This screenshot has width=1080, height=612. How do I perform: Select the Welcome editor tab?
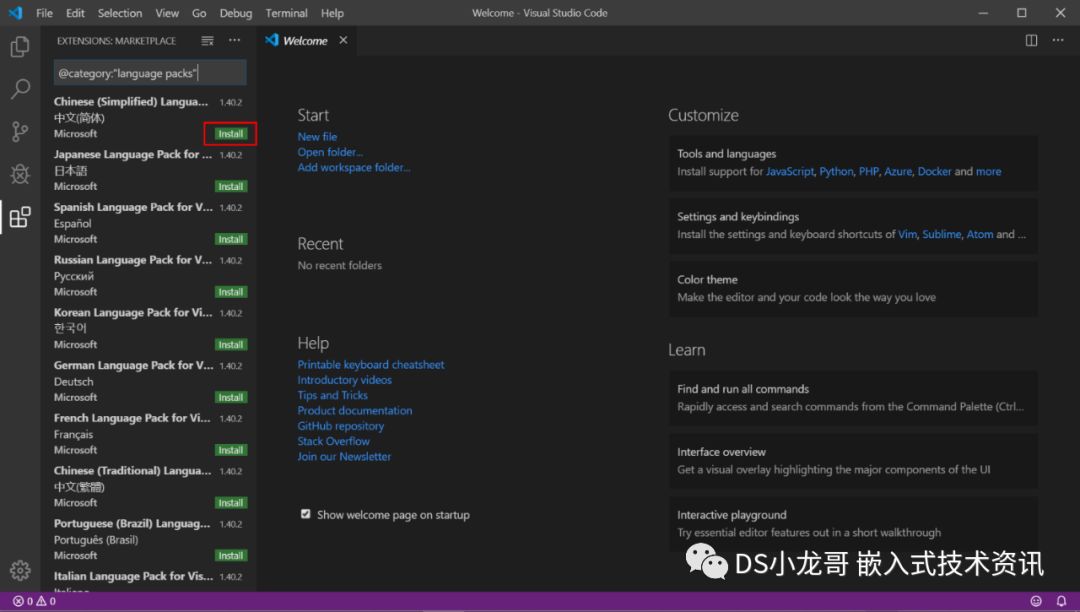[x=305, y=41]
